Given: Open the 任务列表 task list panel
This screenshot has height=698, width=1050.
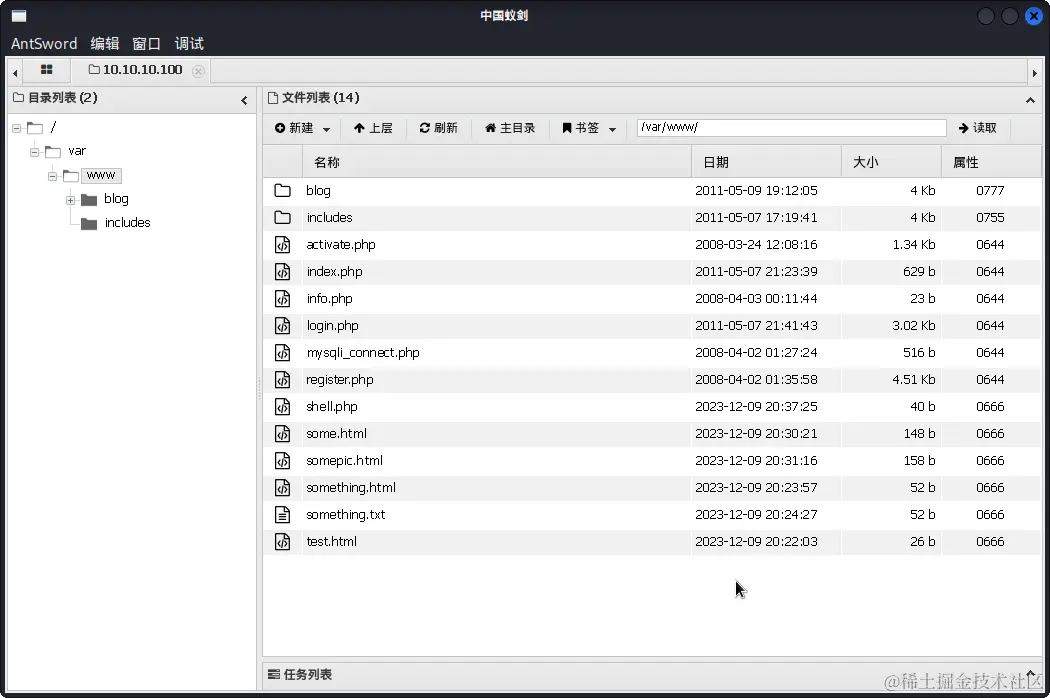Looking at the screenshot, I should click(300, 674).
